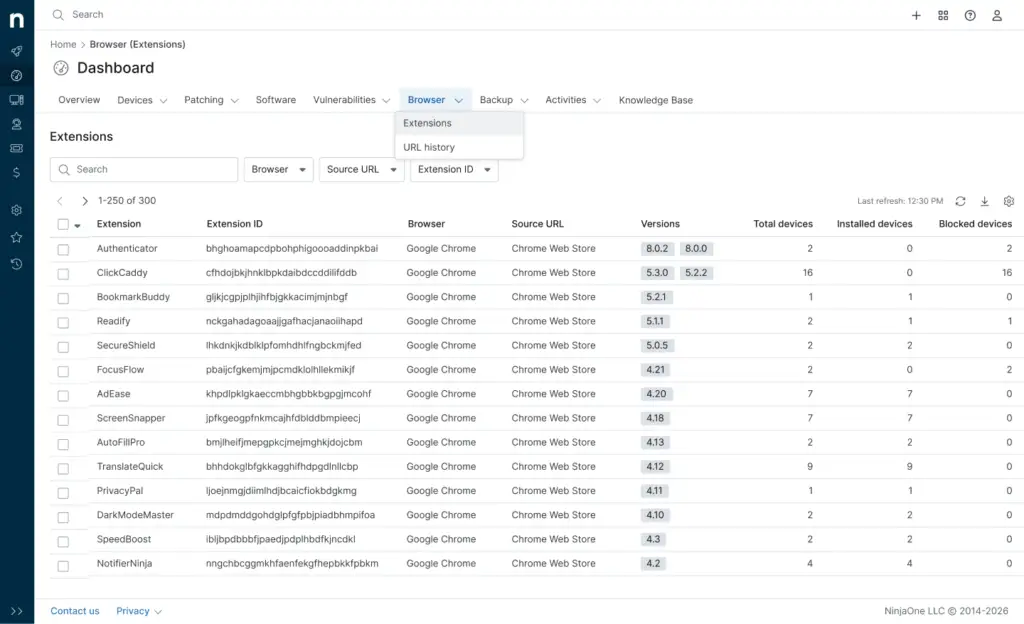Screen dimensions: 1024x624
Task: Open Administration gear icon in sidebar
Action: (17, 210)
